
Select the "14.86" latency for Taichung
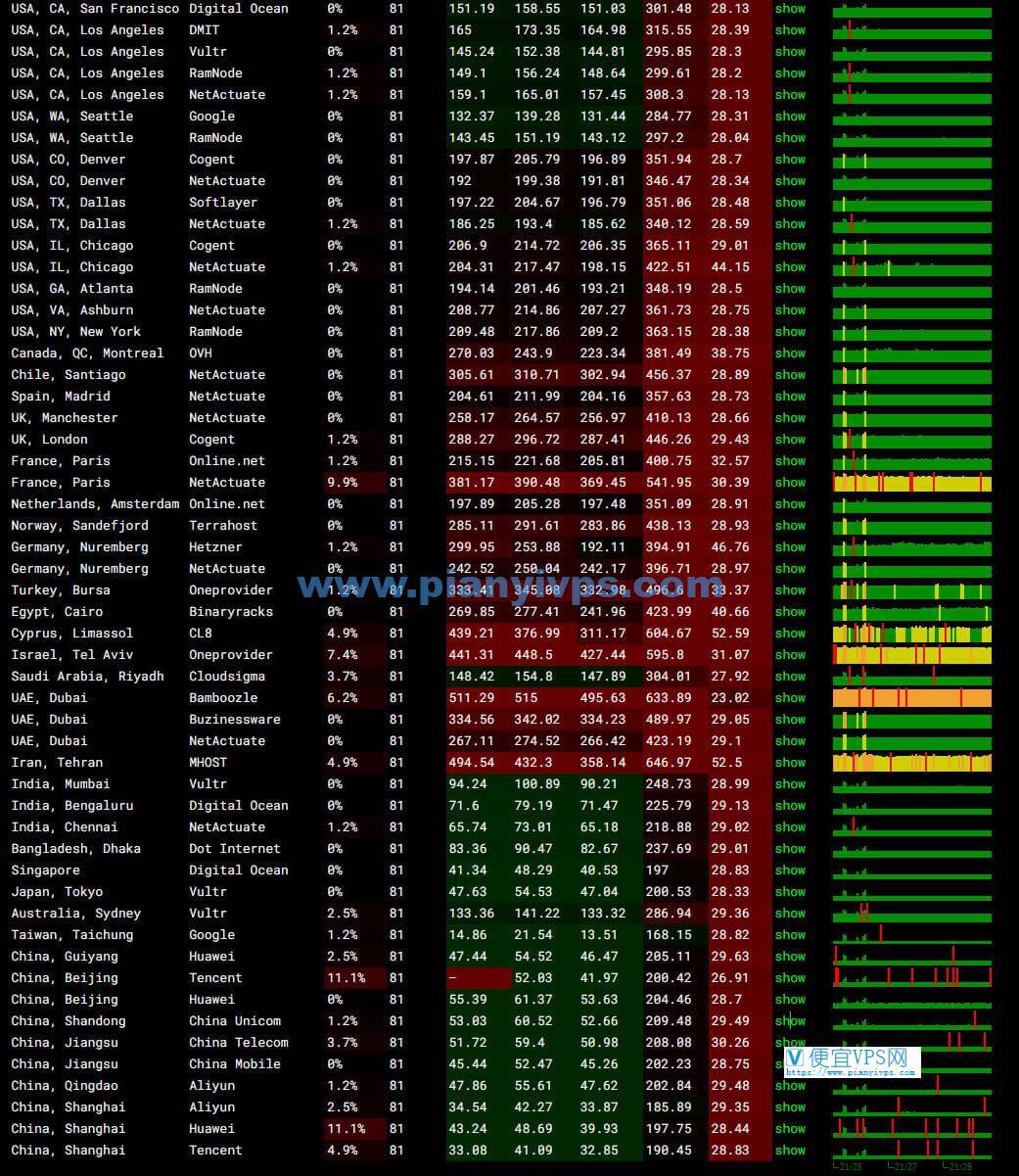(468, 935)
